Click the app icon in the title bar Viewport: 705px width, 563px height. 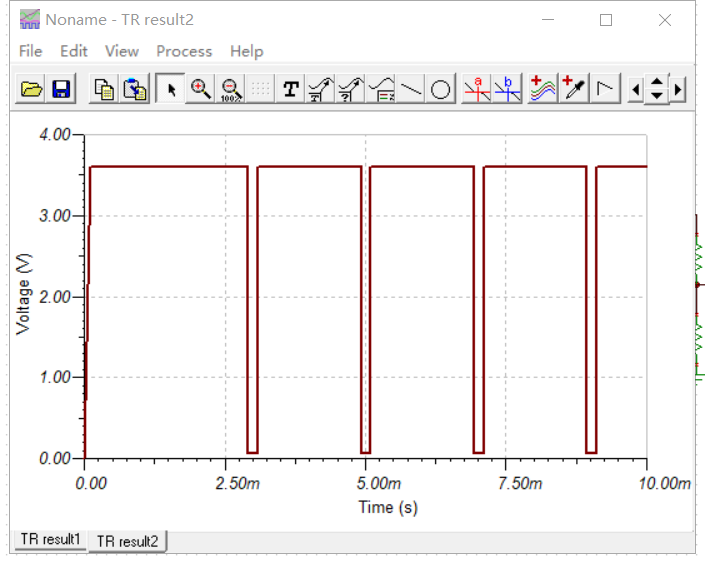pos(30,19)
